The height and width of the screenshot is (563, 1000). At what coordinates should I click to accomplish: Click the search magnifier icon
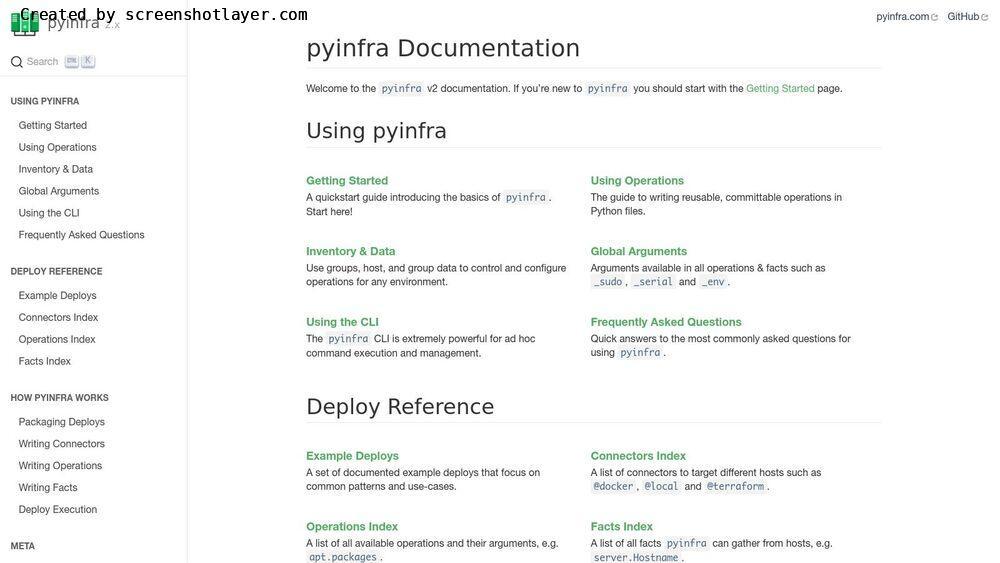(x=17, y=62)
